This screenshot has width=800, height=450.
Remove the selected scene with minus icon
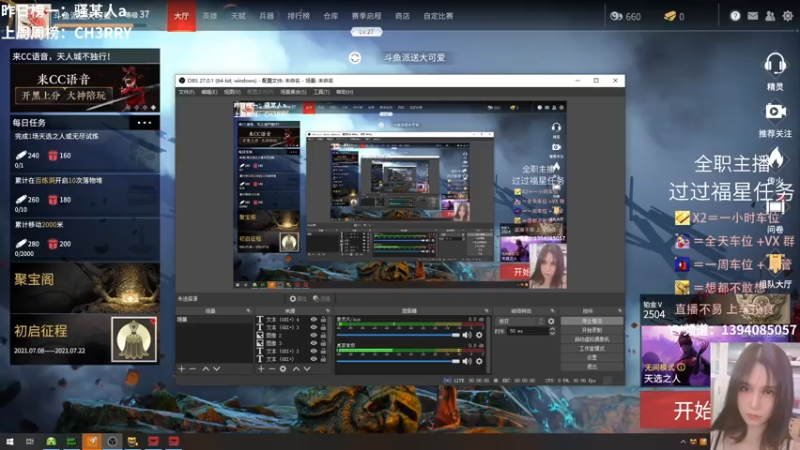tap(192, 368)
